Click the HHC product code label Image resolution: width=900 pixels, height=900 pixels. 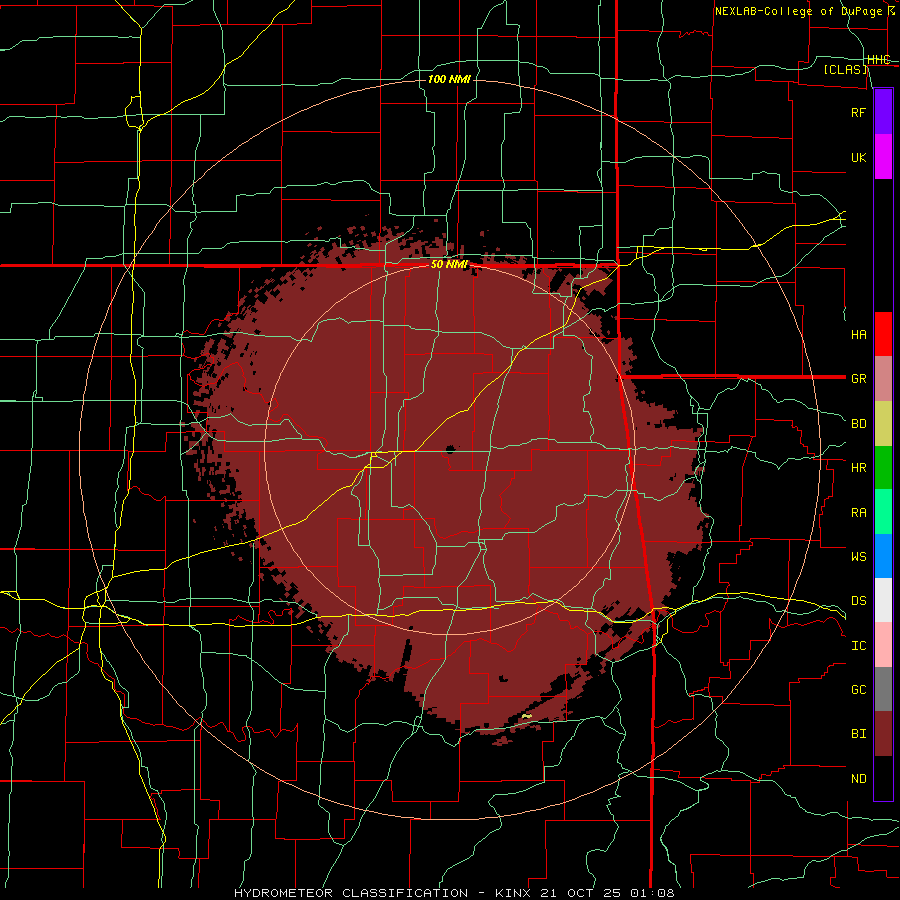pos(878,60)
